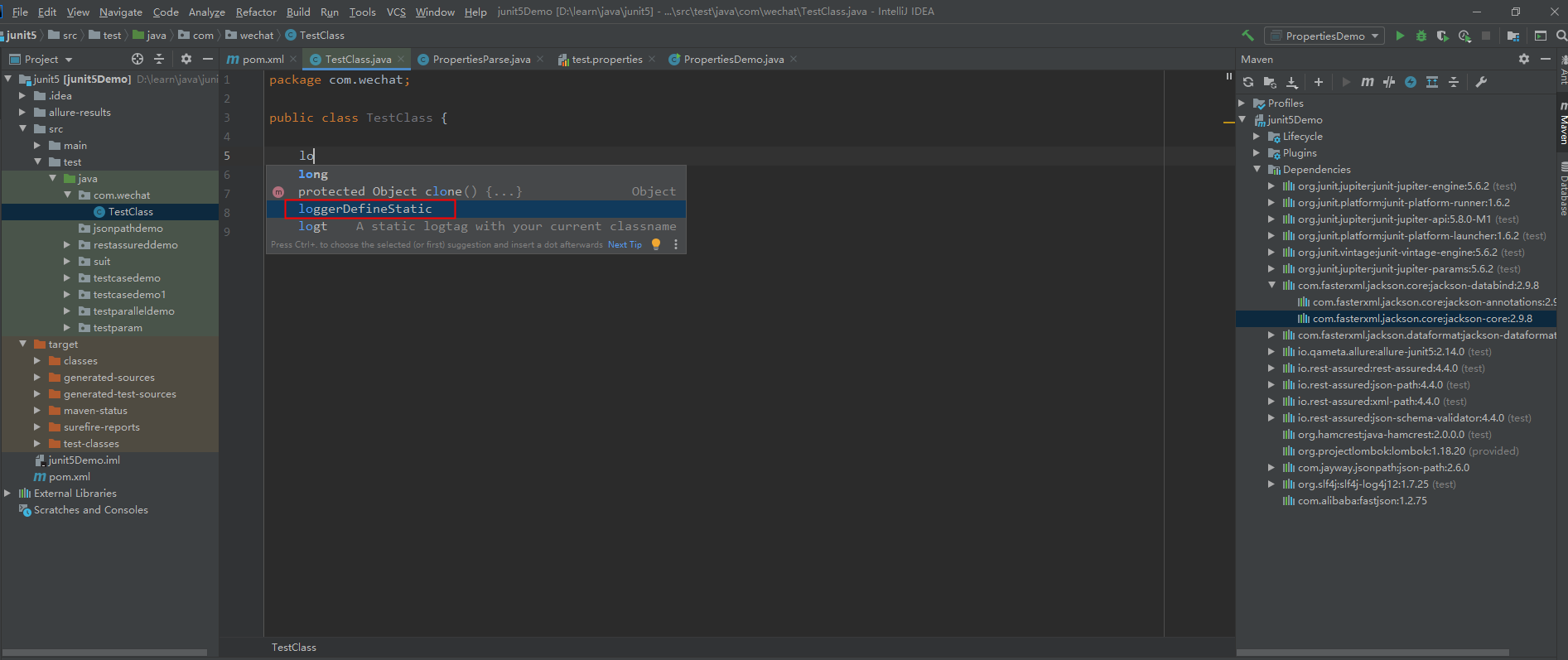This screenshot has width=1568, height=660.
Task: Click the Next Tip link
Action: 625,244
